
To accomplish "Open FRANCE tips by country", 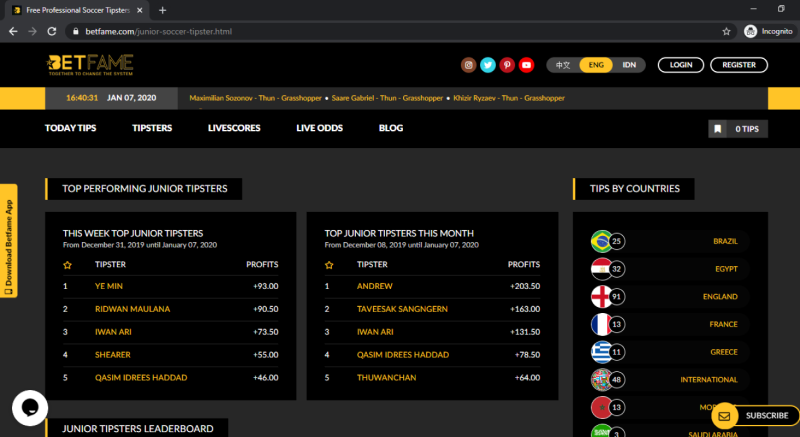I will (723, 324).
